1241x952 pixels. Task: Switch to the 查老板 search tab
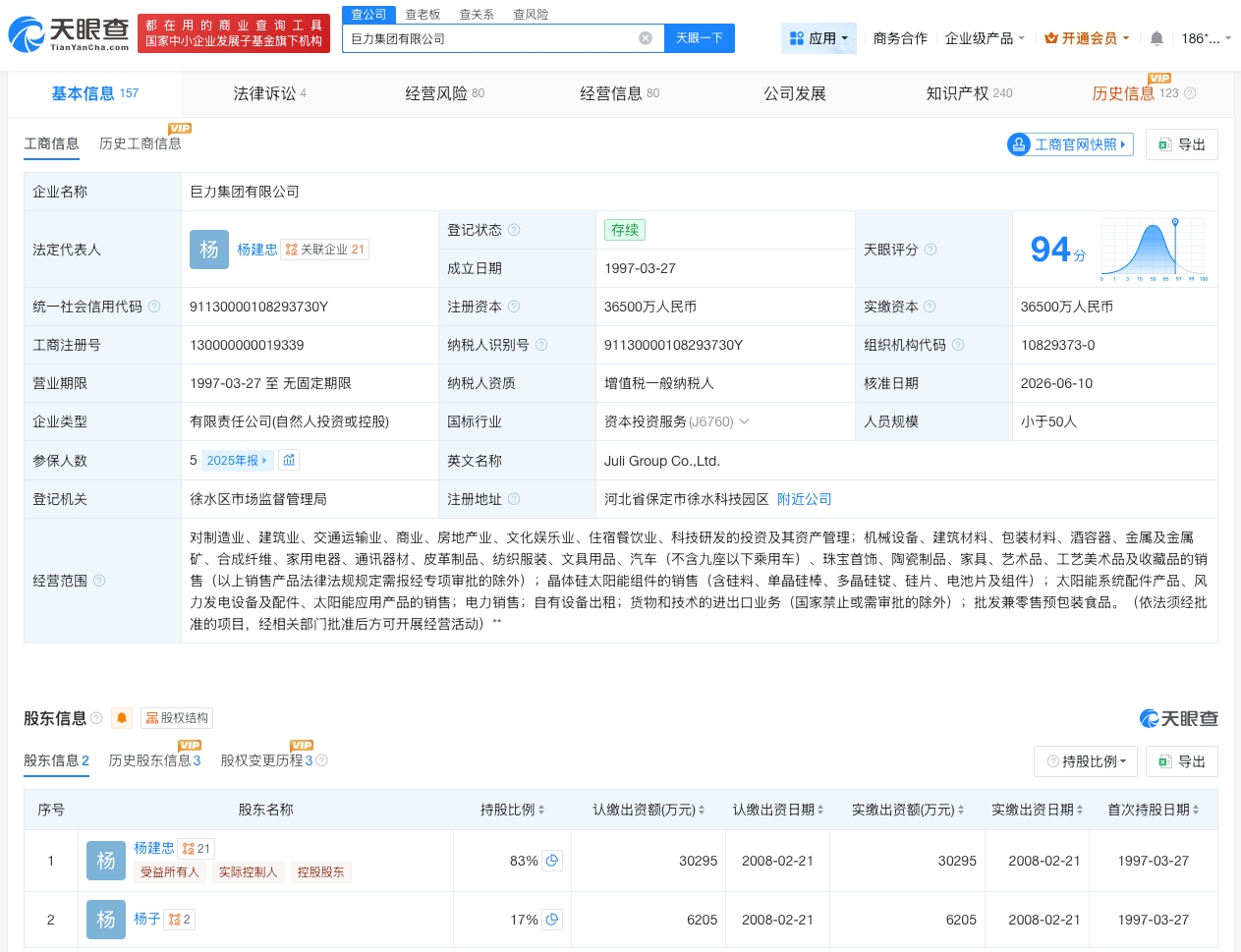(423, 15)
